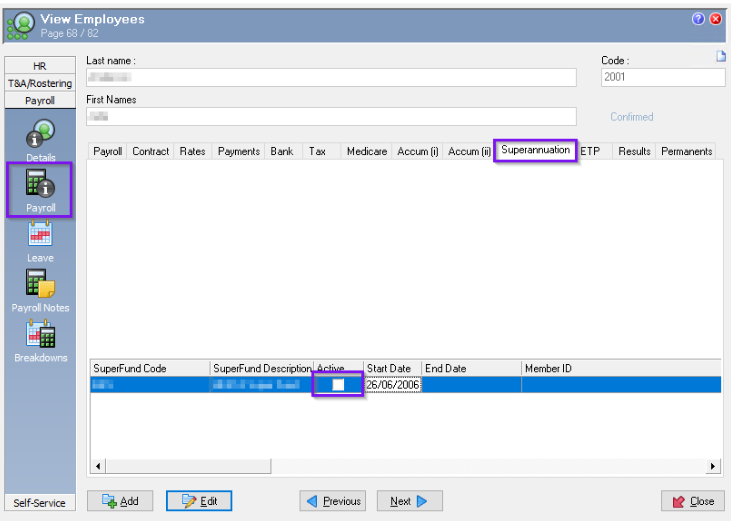Click the Edit button

[199, 501]
